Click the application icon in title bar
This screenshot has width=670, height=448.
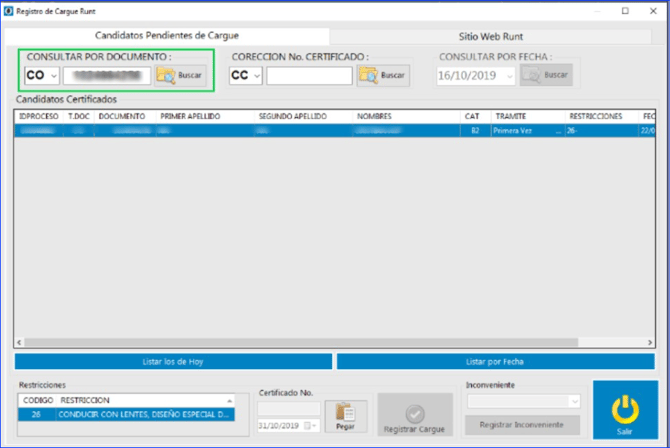pos(9,10)
